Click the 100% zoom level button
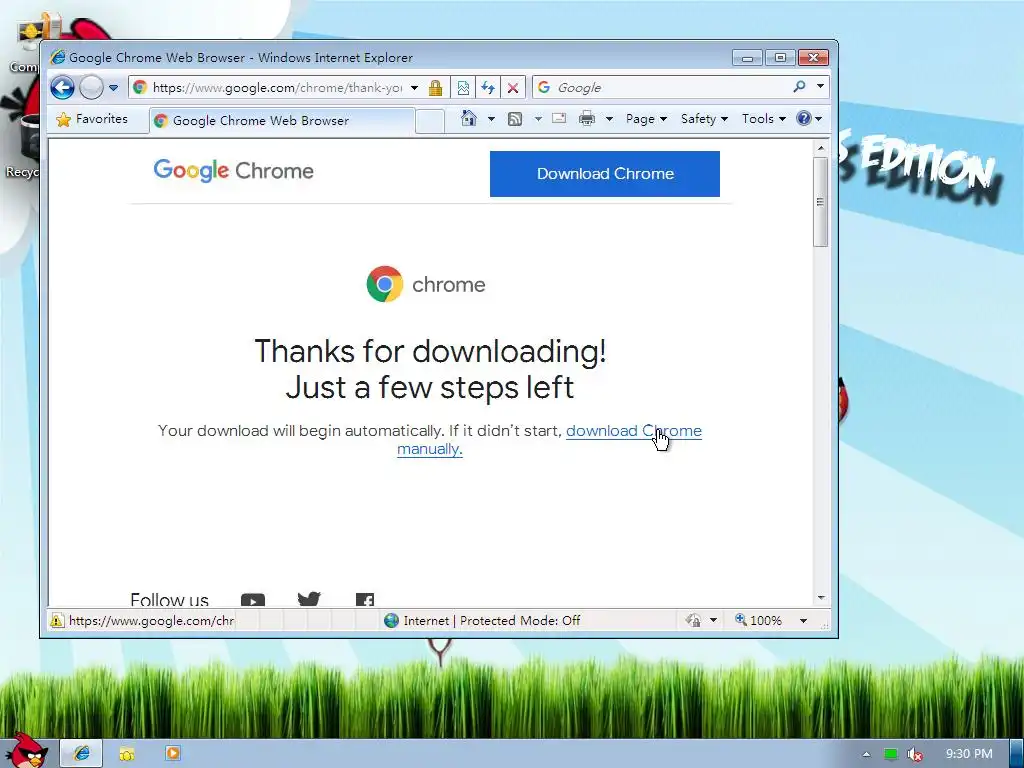The image size is (1024, 768). [x=758, y=620]
